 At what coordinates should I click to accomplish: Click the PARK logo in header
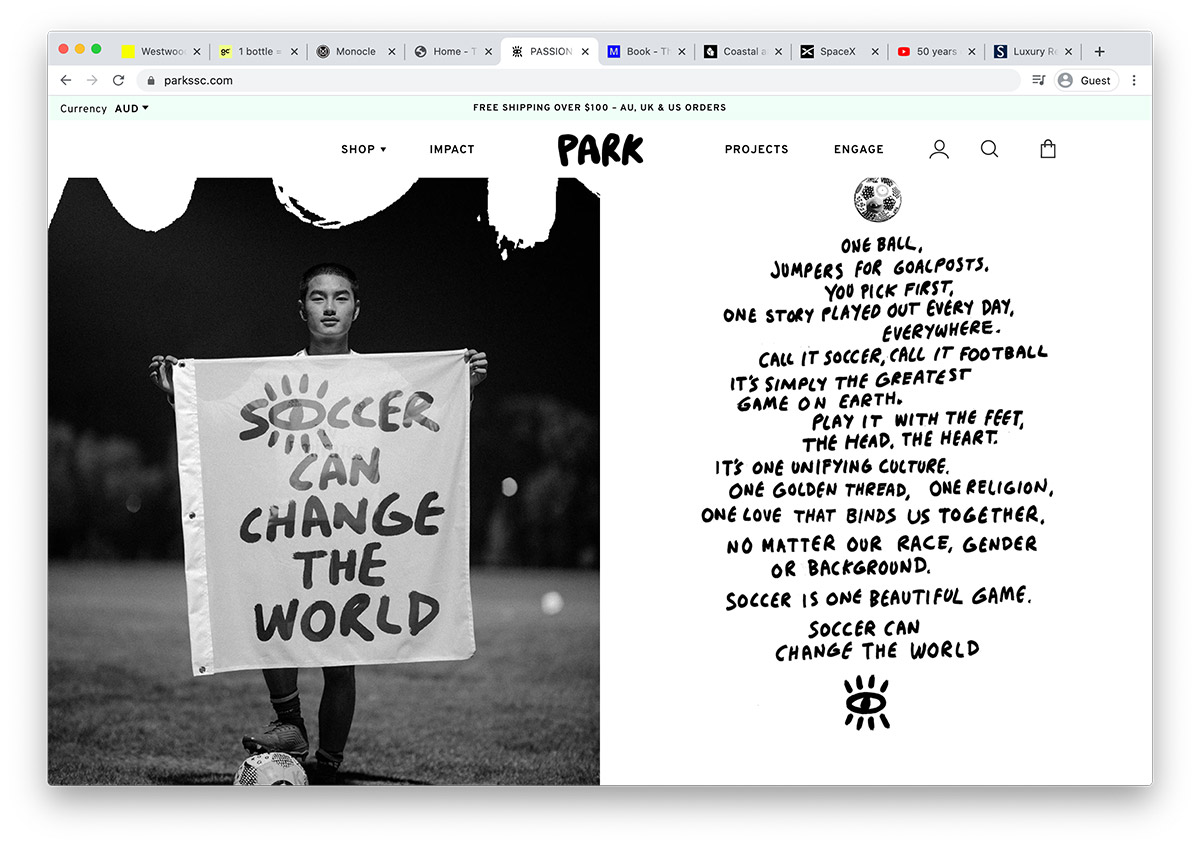point(600,150)
